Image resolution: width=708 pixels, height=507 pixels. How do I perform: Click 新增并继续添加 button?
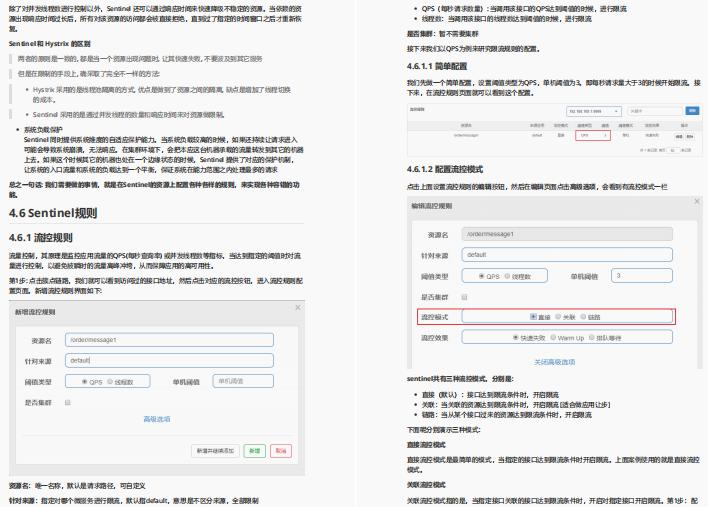(x=215, y=451)
